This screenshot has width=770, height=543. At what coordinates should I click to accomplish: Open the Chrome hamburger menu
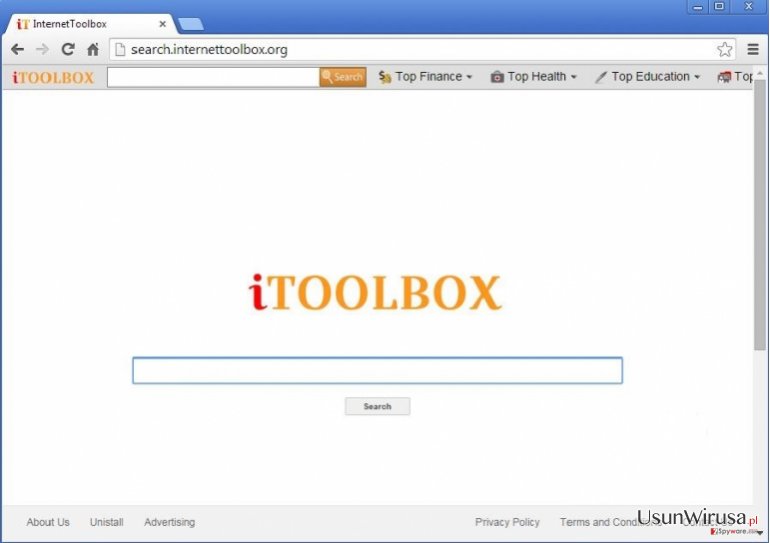(753, 49)
